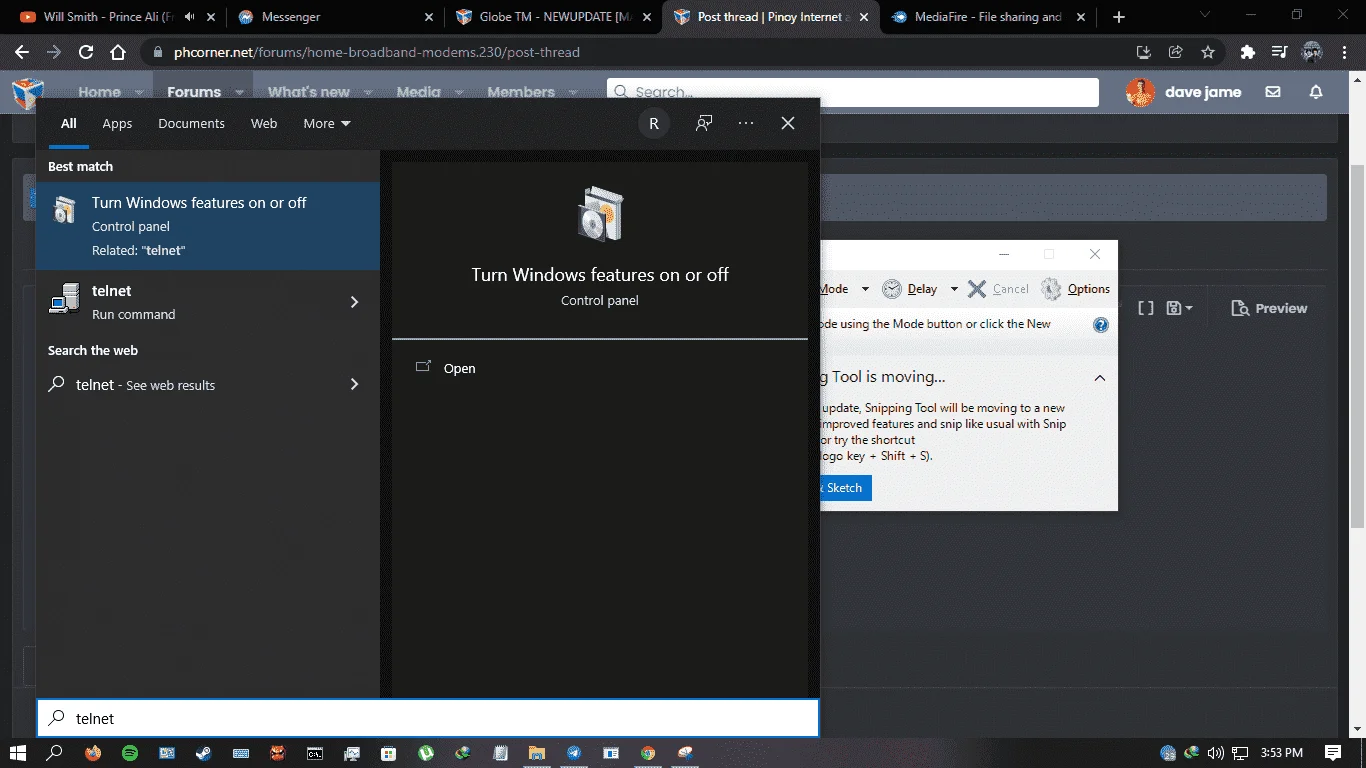This screenshot has height=768, width=1366.
Task: Click the volume icon in the system tray
Action: [x=1216, y=753]
